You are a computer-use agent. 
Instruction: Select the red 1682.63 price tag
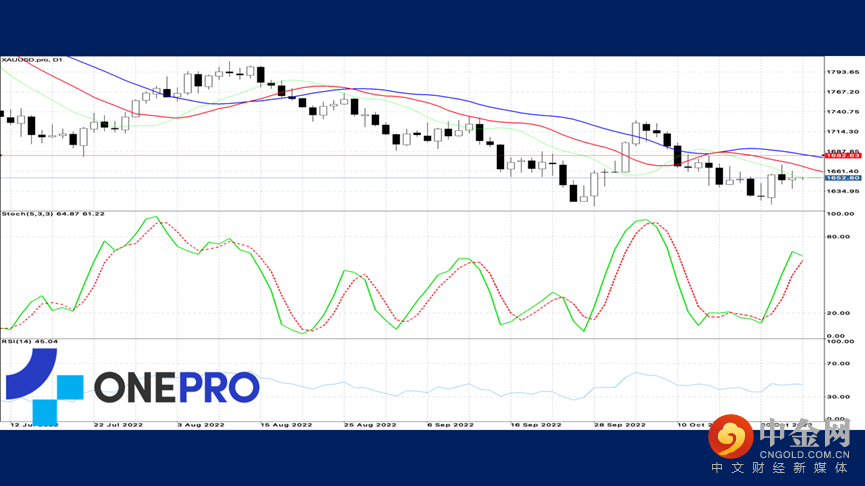pyautogui.click(x=843, y=156)
